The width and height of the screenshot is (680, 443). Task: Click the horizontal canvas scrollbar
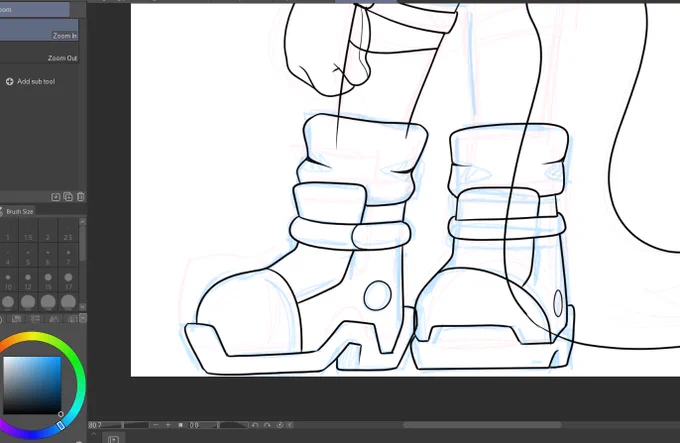click(x=482, y=425)
